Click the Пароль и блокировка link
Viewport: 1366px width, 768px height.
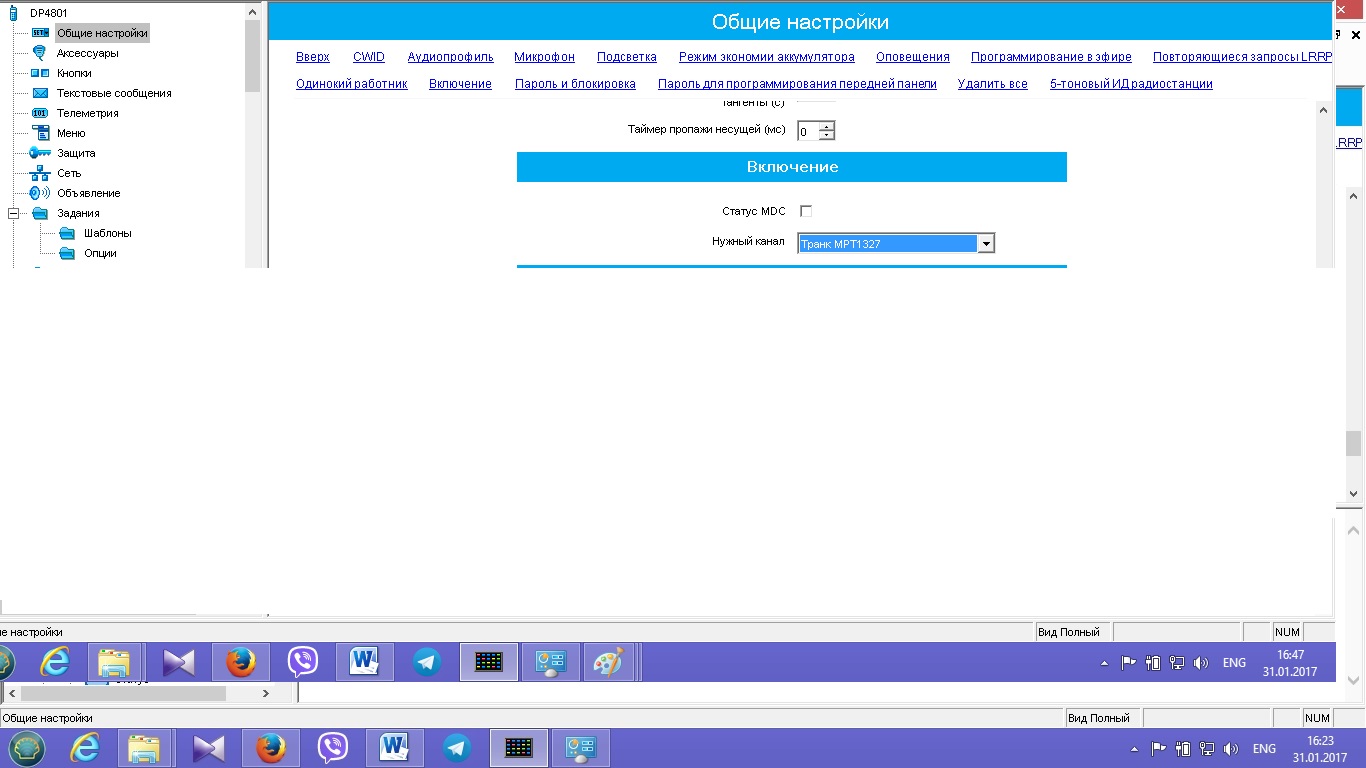(575, 84)
